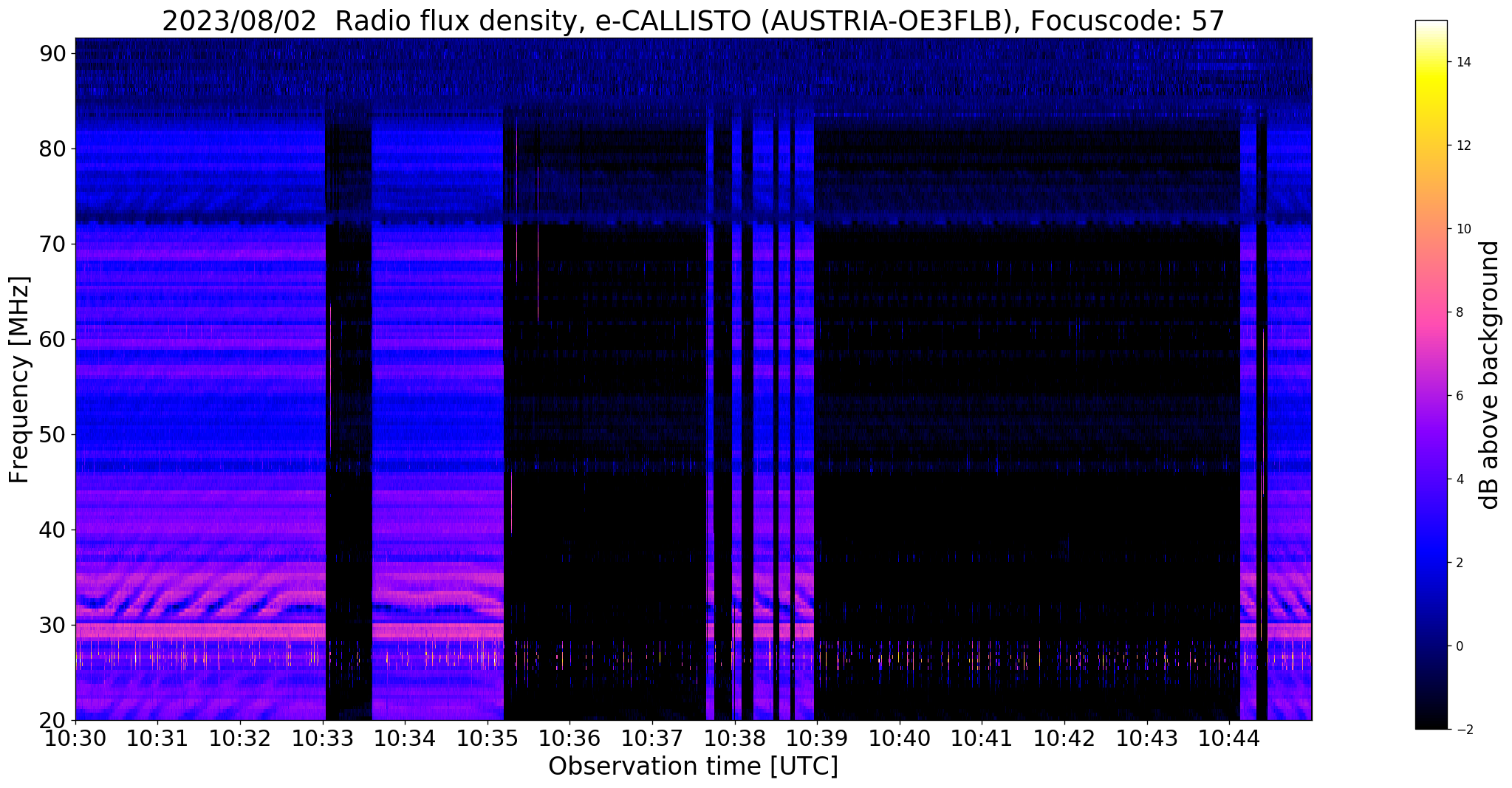The width and height of the screenshot is (1512, 788).
Task: Click the 10:36 time tick label
Action: [x=569, y=738]
